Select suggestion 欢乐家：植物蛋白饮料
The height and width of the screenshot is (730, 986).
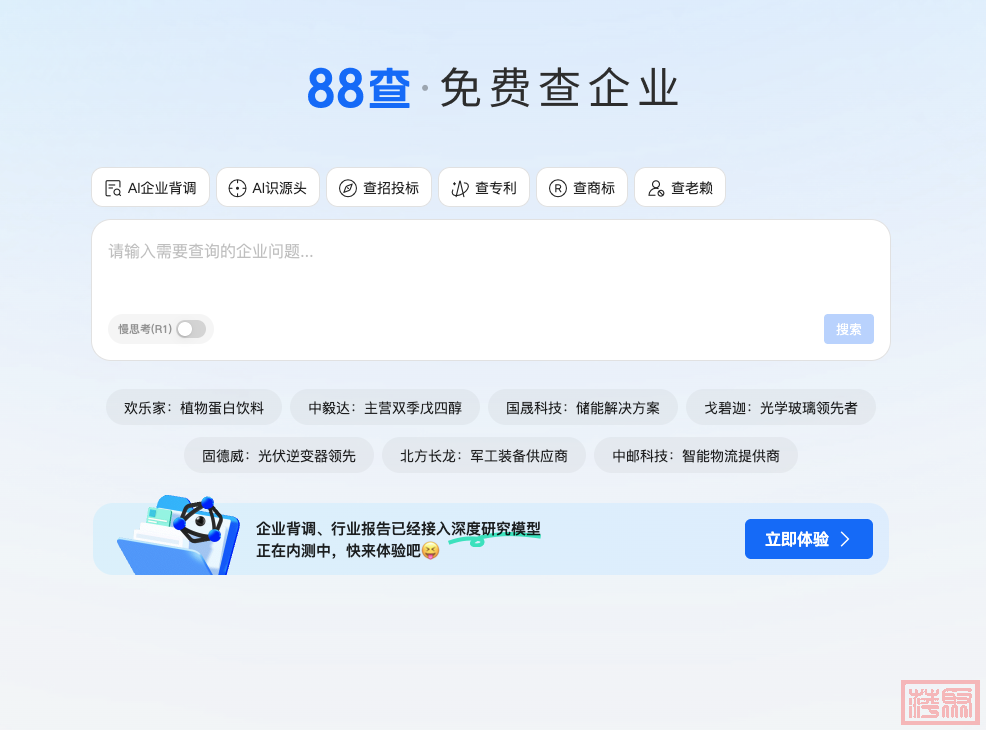194,408
